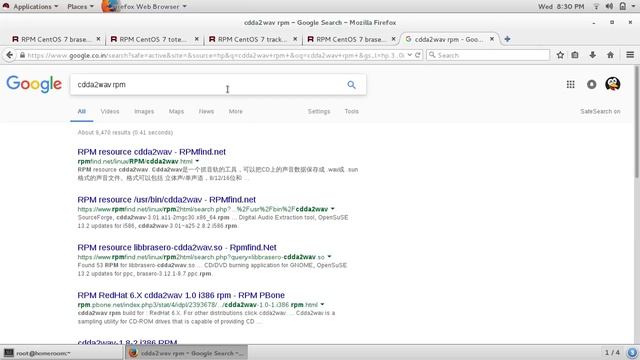Expand dropdown for RPM PBone result URL

pyautogui.click(x=322, y=304)
